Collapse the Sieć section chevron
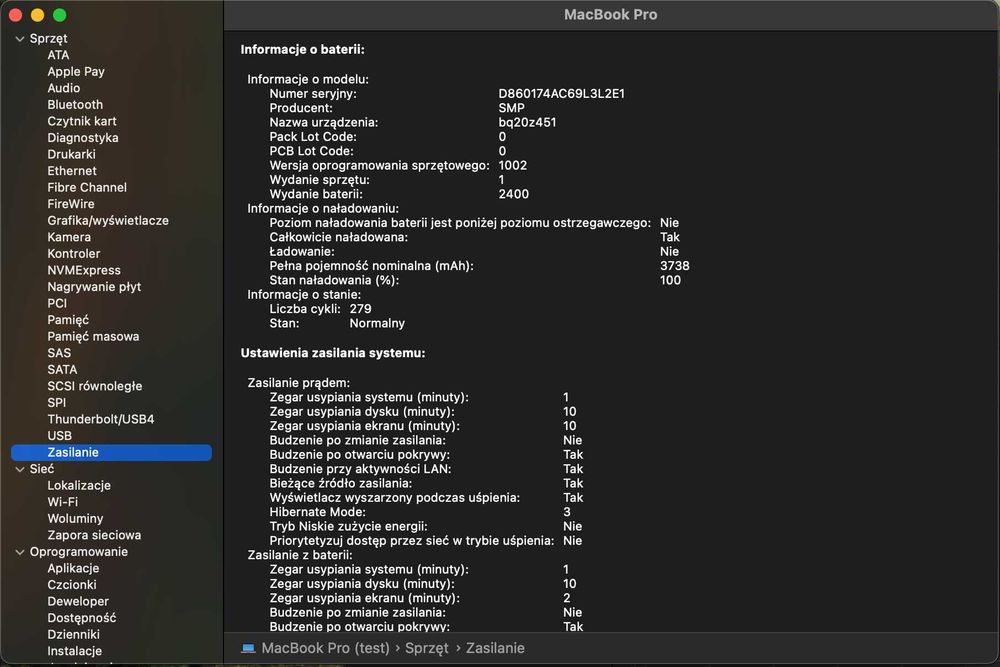The width and height of the screenshot is (1000, 667). tap(20, 469)
